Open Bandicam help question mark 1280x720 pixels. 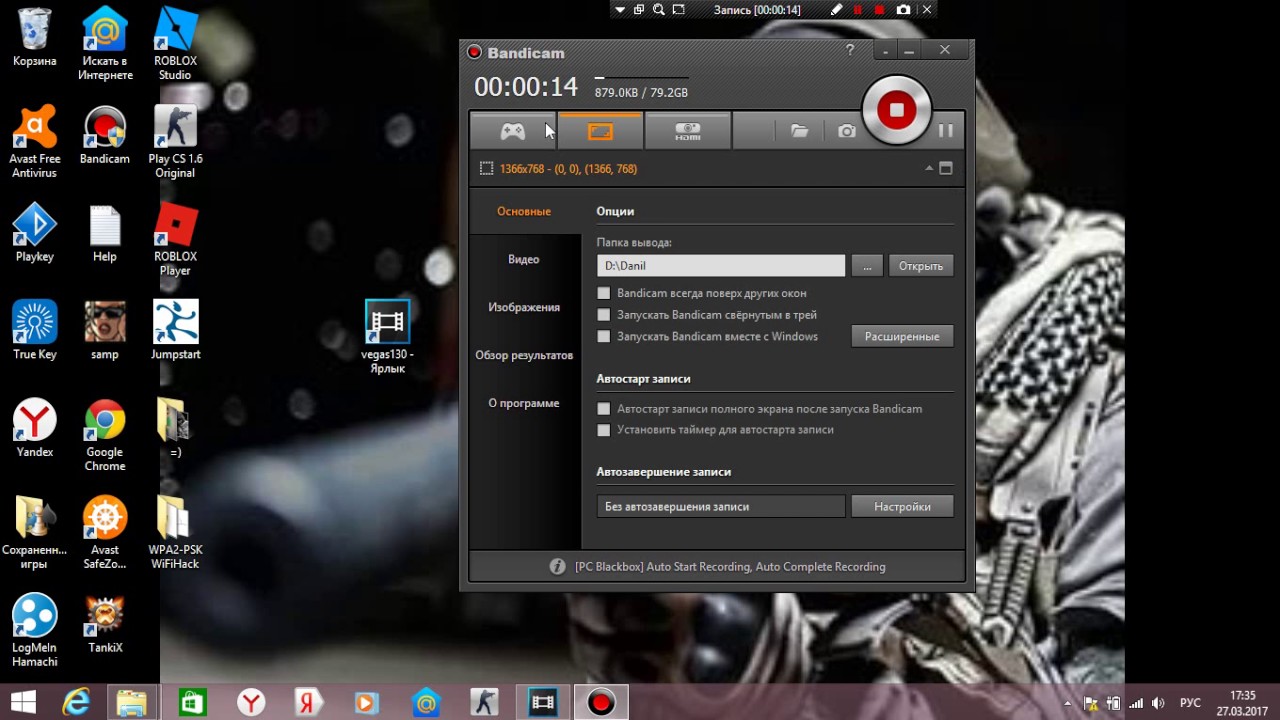click(x=850, y=50)
